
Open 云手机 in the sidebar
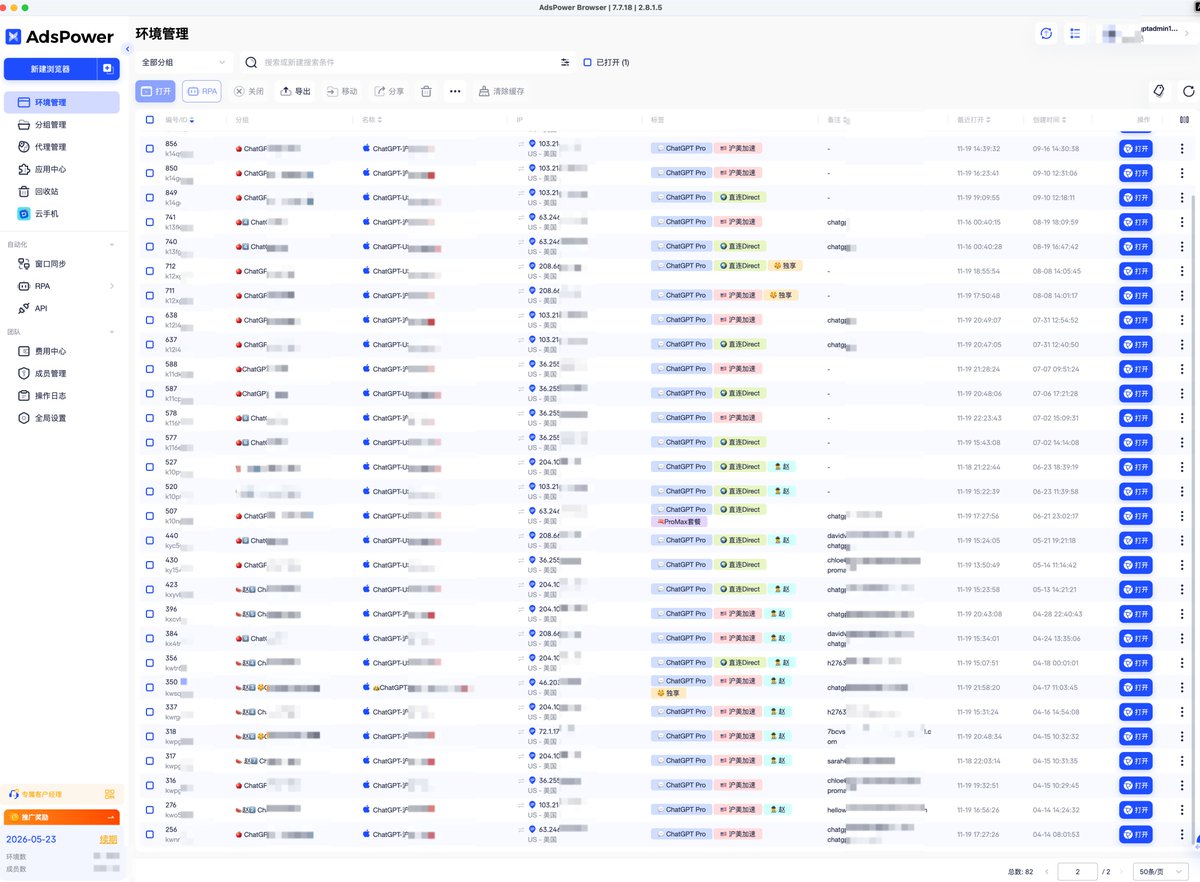62,214
